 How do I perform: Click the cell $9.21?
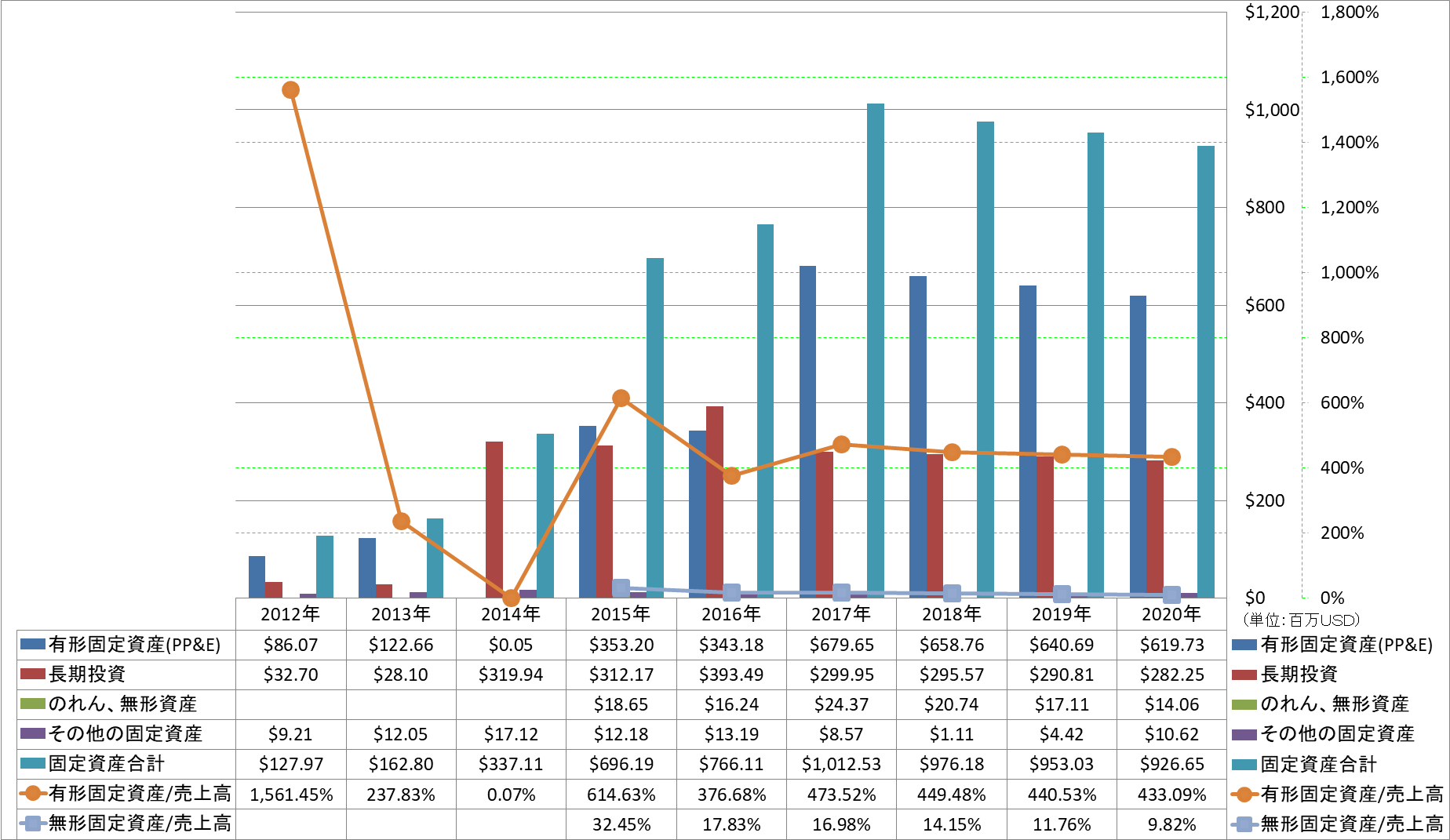click(290, 734)
